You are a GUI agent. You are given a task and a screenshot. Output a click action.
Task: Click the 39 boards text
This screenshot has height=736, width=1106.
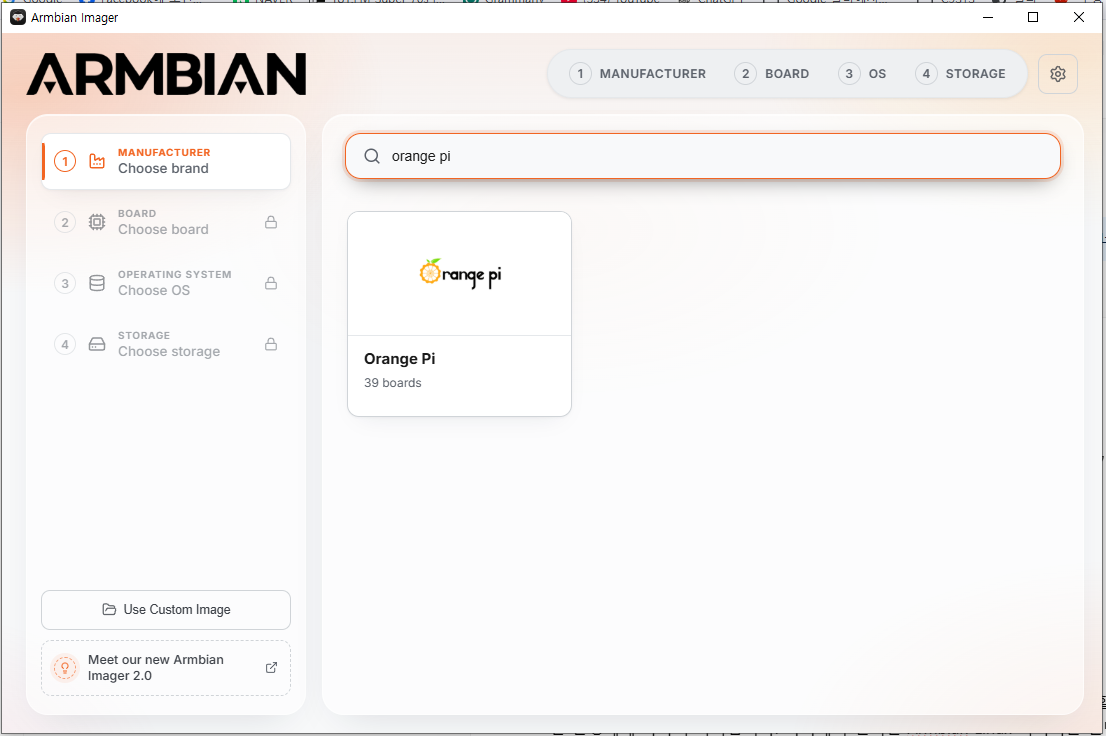point(393,382)
